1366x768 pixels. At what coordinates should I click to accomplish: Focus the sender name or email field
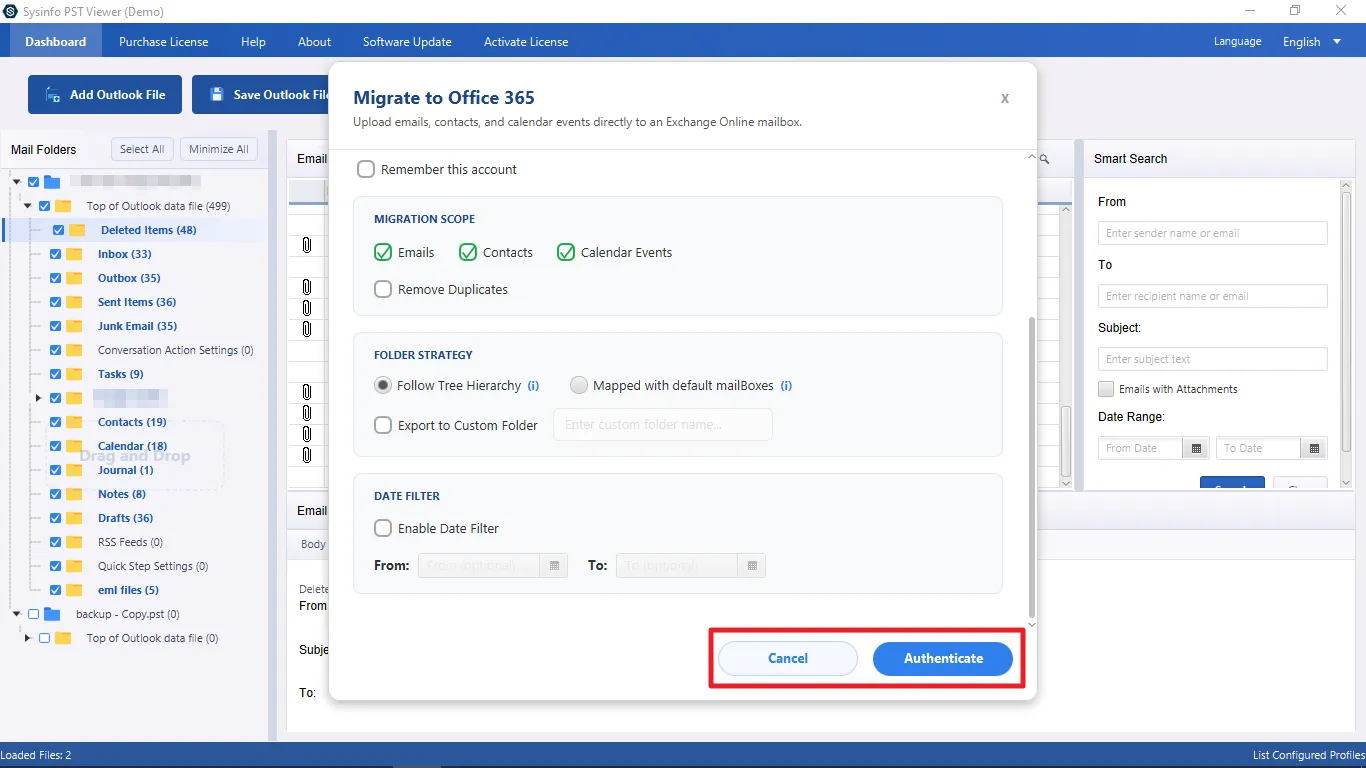1213,233
